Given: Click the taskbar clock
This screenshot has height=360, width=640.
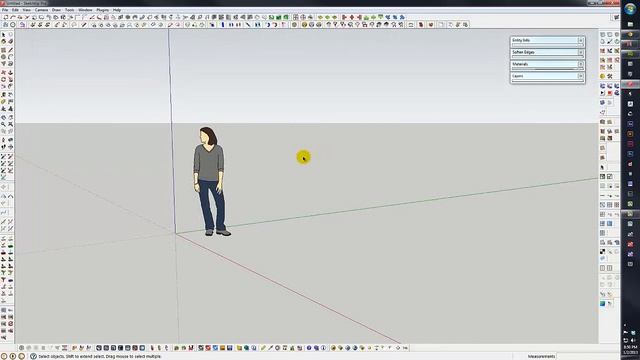Looking at the screenshot, I should (631, 349).
